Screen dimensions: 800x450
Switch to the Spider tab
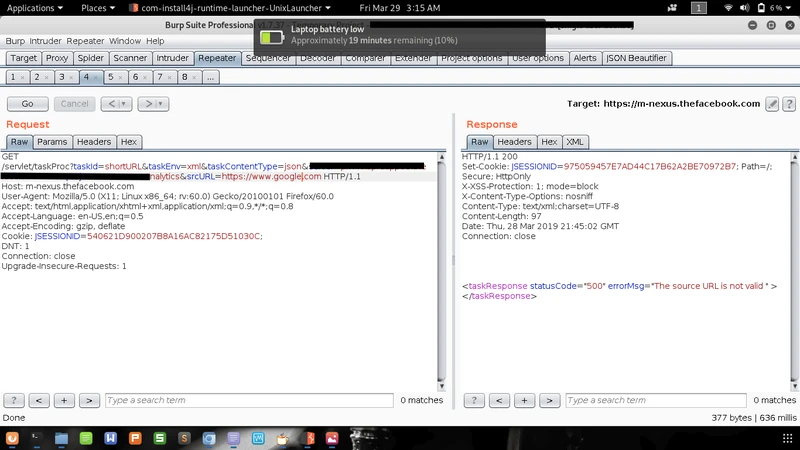(90, 58)
